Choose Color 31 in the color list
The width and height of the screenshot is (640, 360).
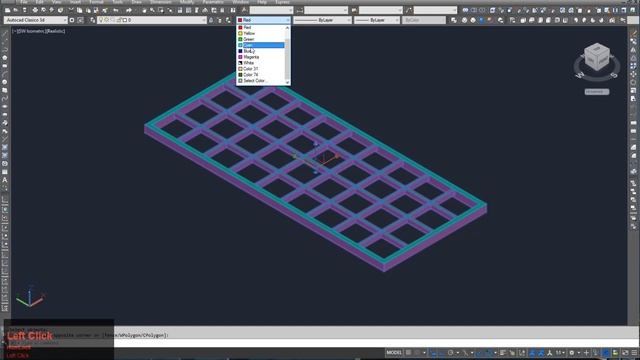coord(261,69)
